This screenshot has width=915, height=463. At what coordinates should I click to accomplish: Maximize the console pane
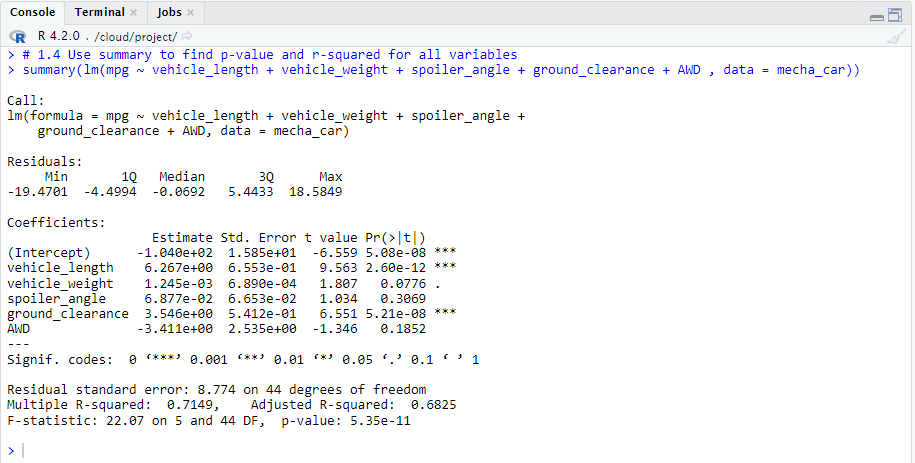click(x=895, y=15)
